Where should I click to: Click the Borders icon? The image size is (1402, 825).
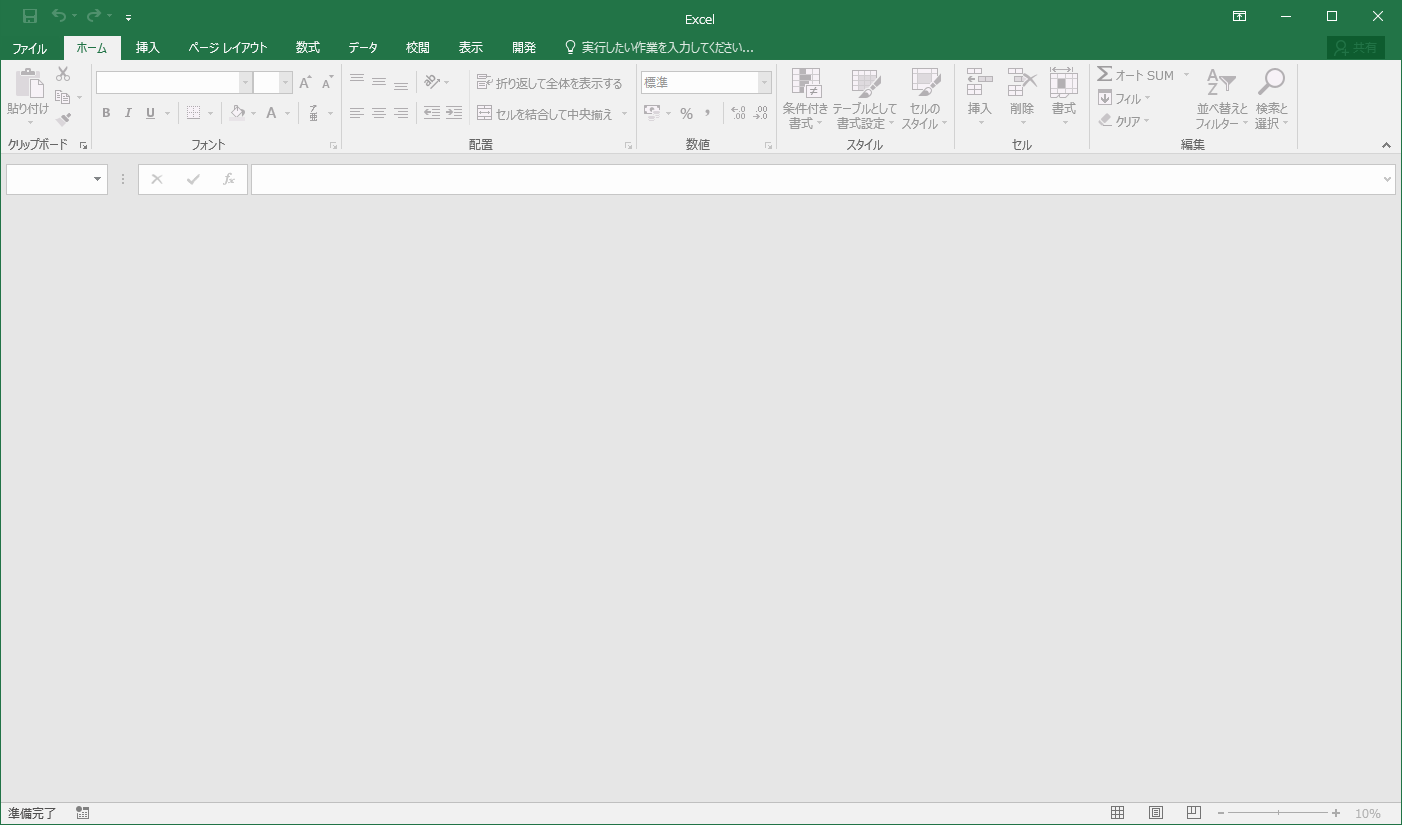tap(194, 113)
